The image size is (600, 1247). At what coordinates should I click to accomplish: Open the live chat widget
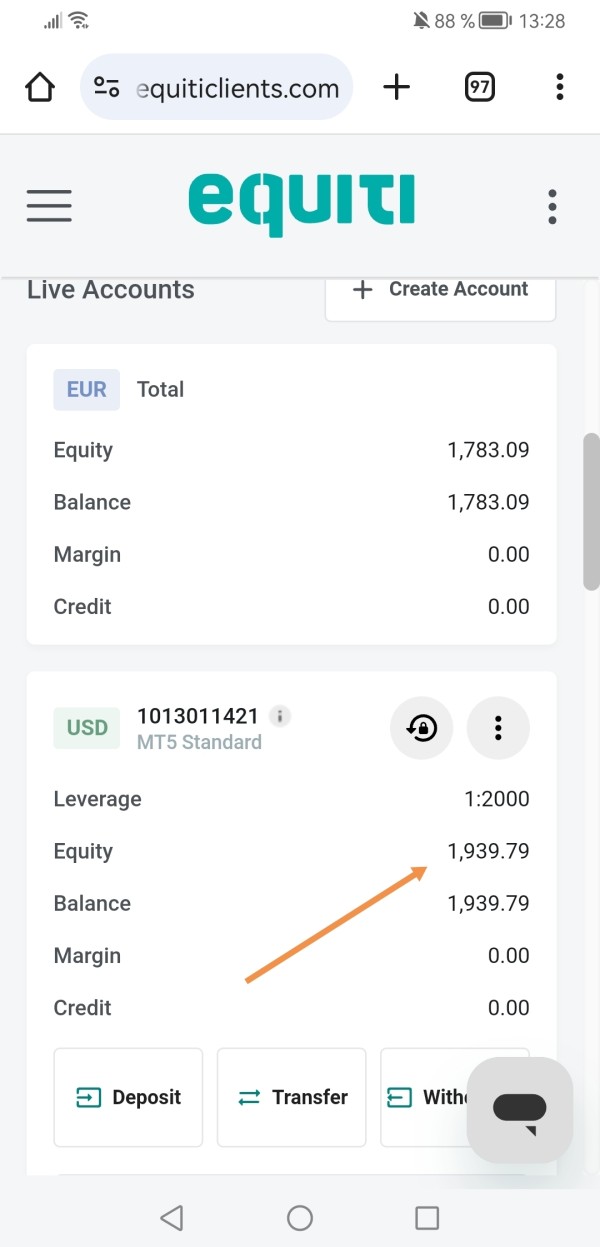click(520, 1110)
